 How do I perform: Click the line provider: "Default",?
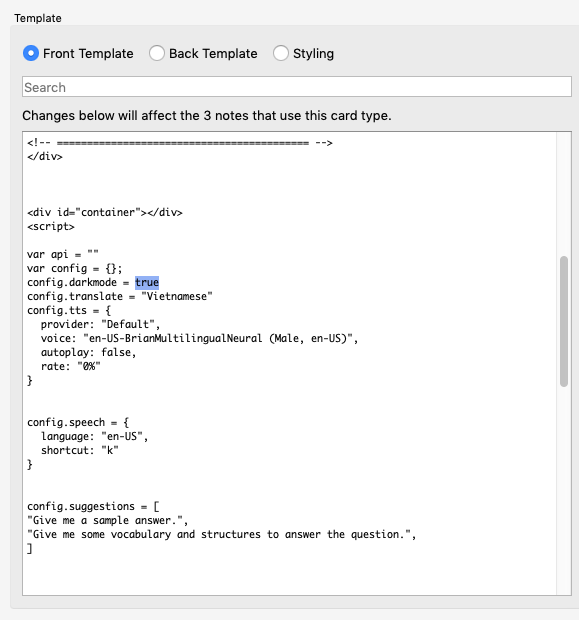tap(100, 325)
